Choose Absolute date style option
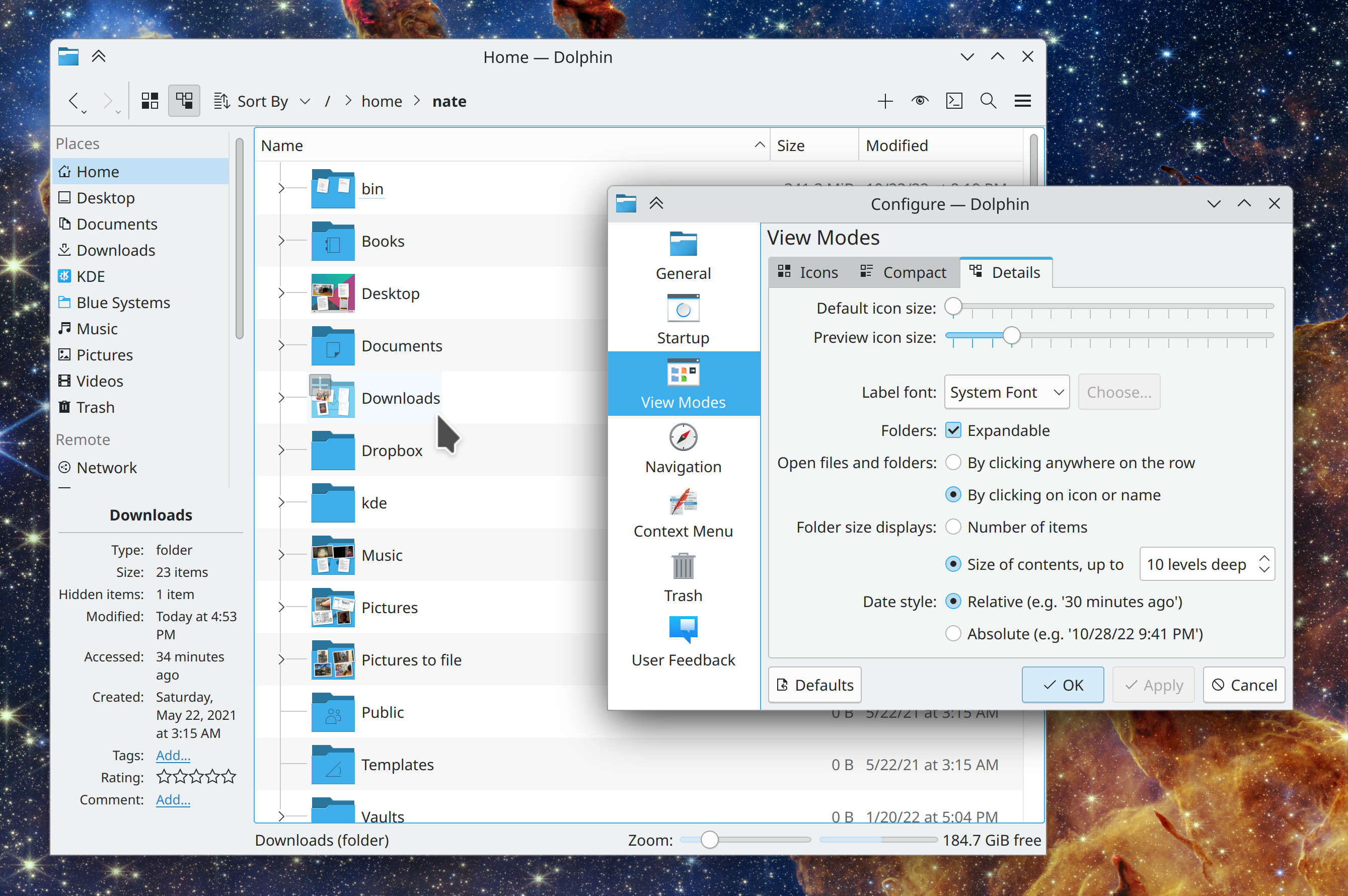Viewport: 1348px width, 896px height. coord(952,633)
